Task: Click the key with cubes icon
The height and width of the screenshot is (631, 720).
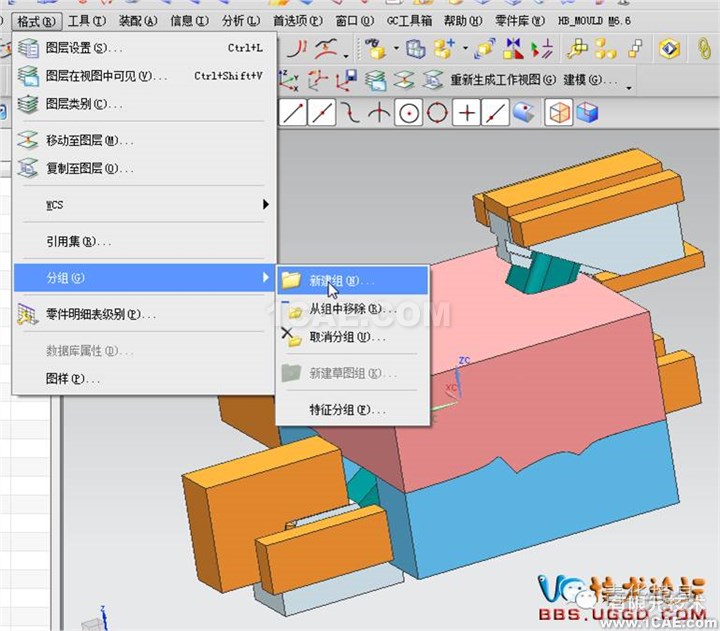Action: [577, 49]
